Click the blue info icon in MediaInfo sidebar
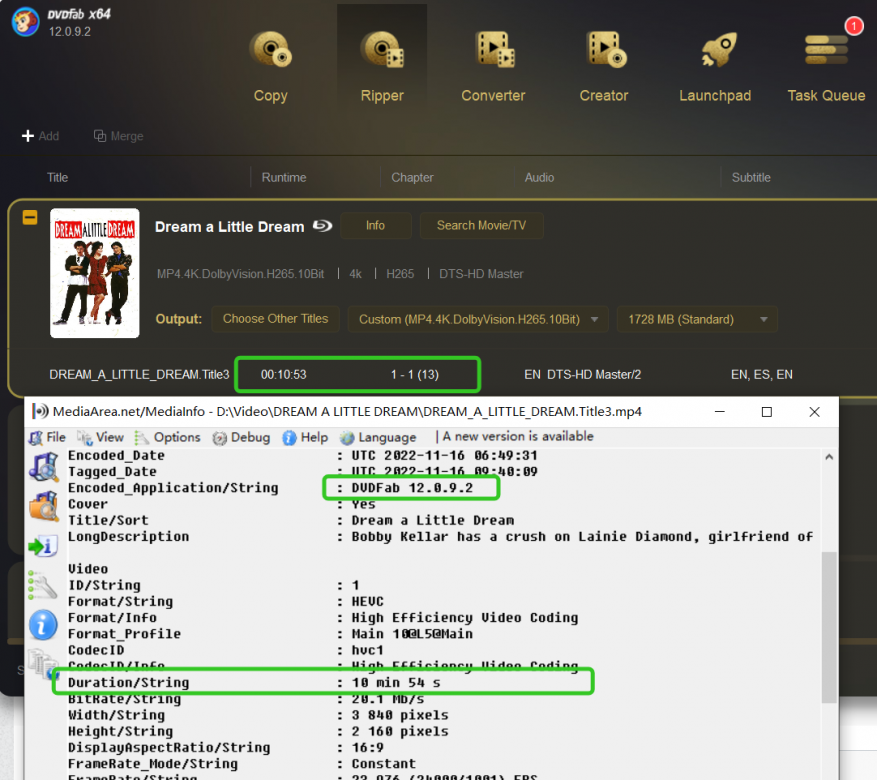The width and height of the screenshot is (877, 780). 42,624
